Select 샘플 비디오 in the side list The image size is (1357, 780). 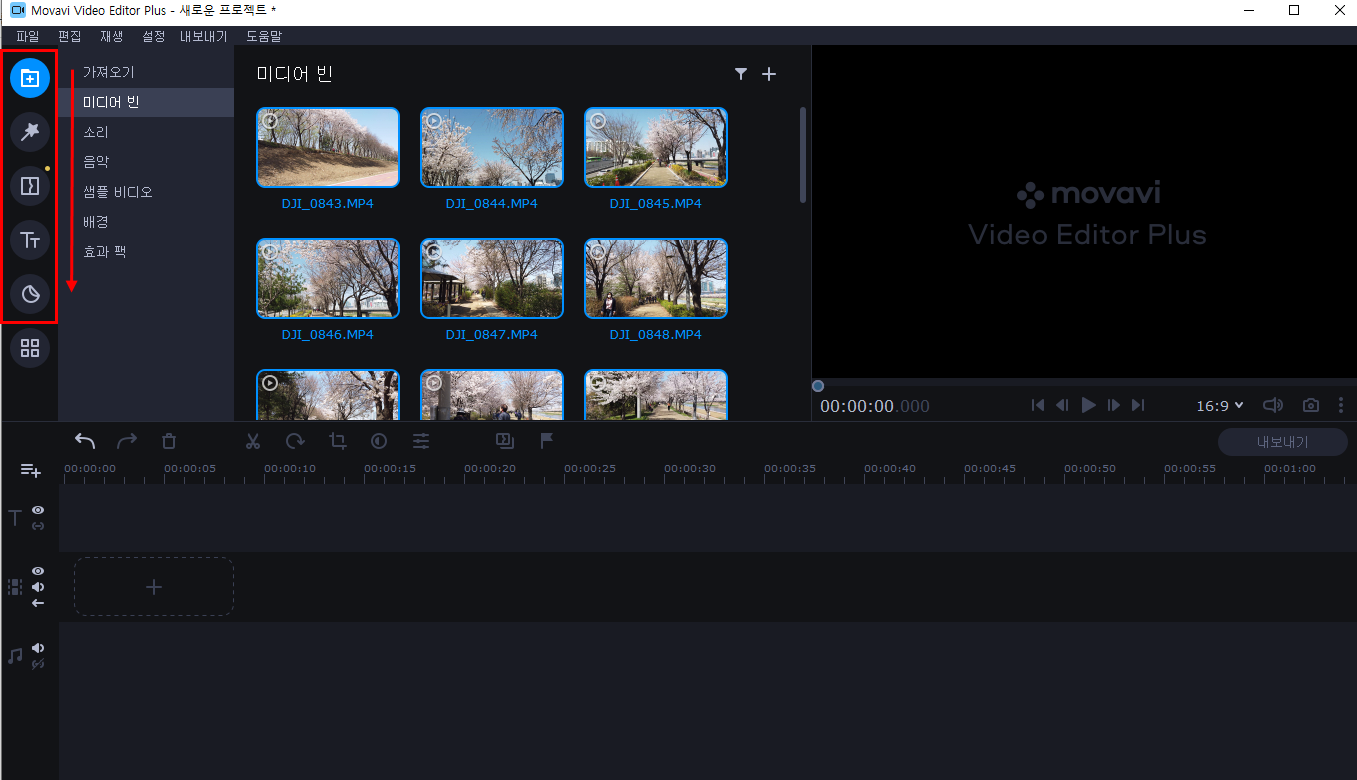coord(146,191)
